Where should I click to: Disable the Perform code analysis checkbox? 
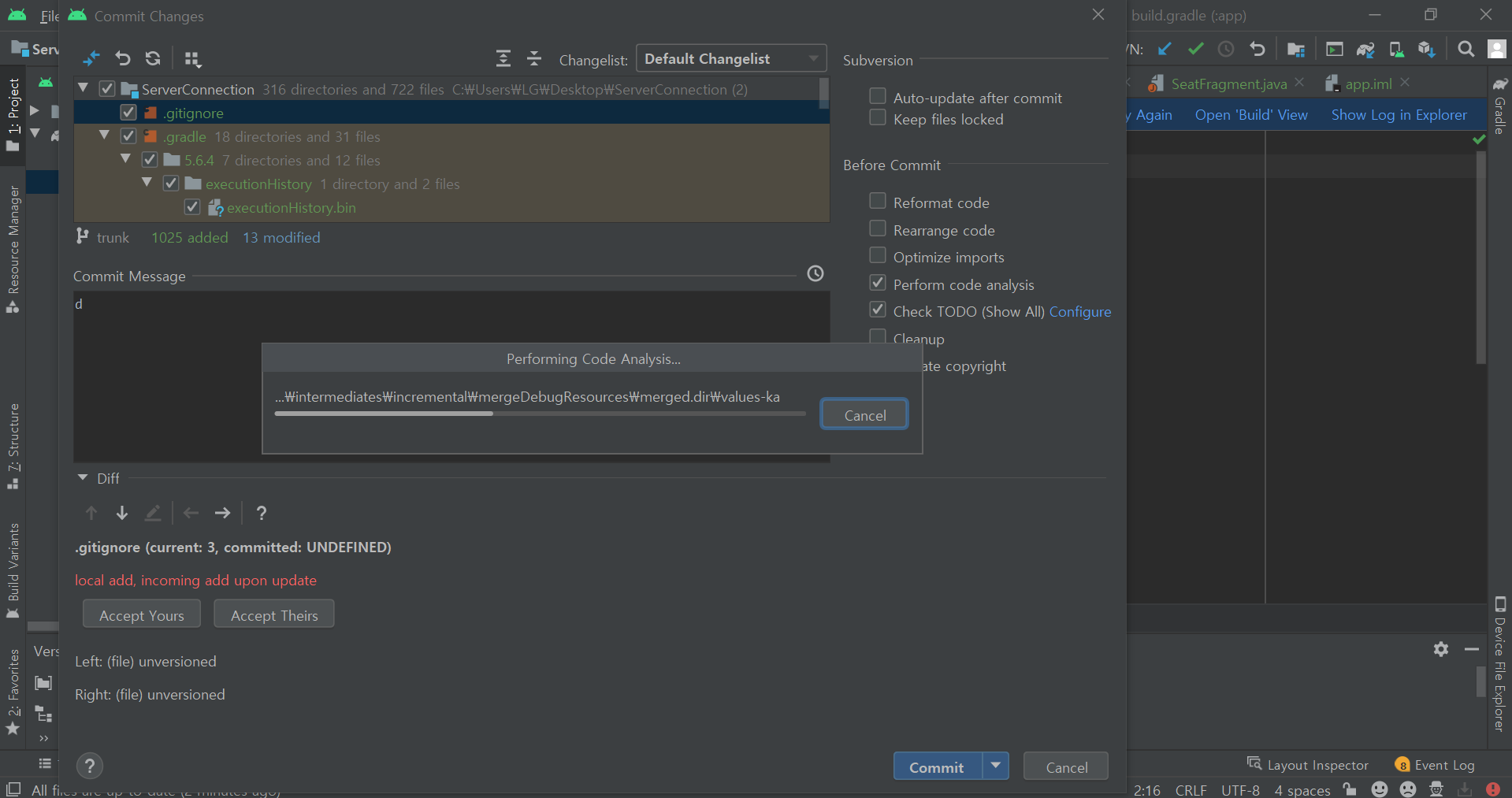pos(878,283)
